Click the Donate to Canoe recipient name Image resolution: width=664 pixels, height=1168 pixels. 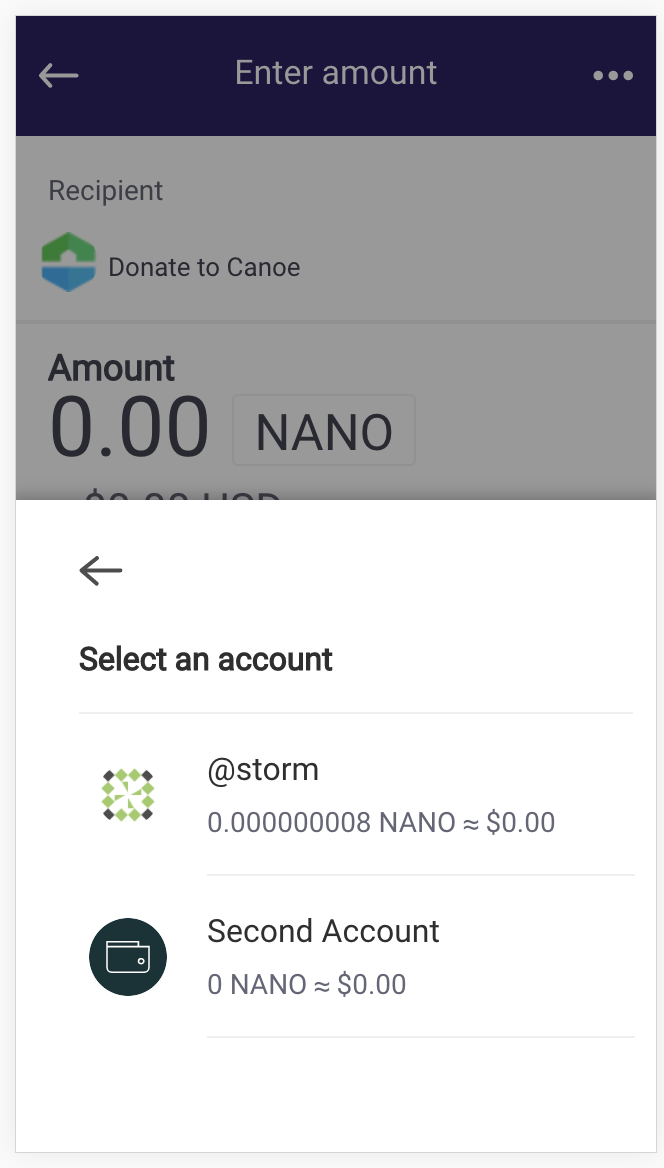204,267
